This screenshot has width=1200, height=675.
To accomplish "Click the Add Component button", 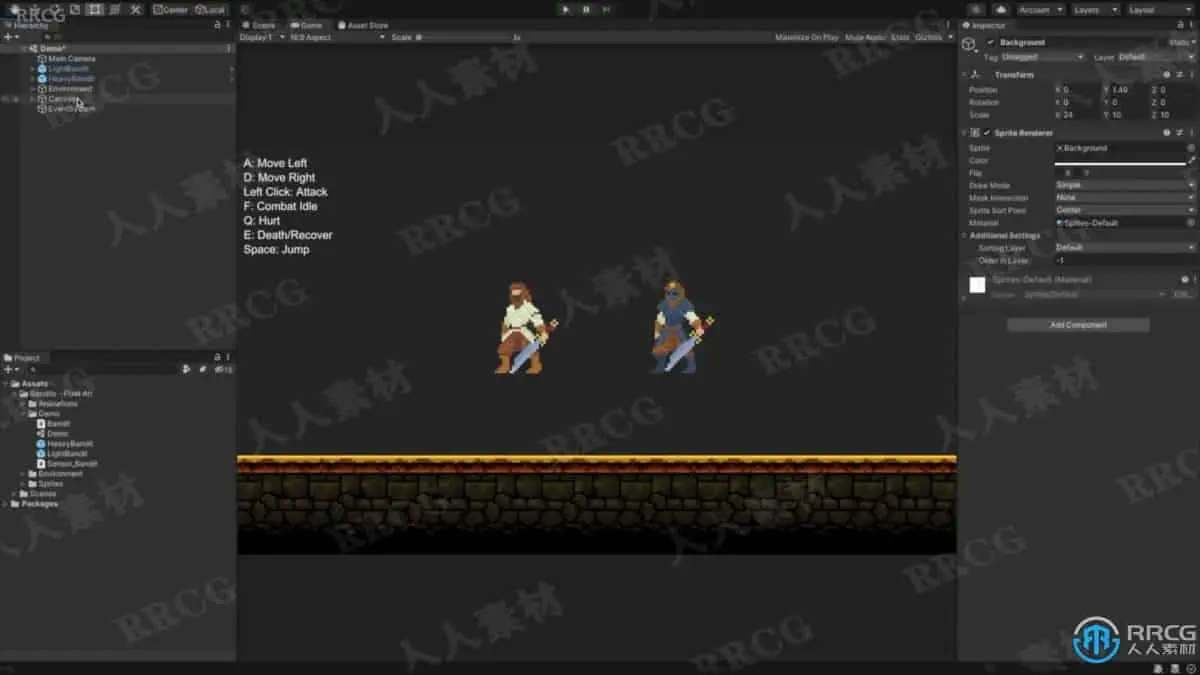I will pos(1078,325).
